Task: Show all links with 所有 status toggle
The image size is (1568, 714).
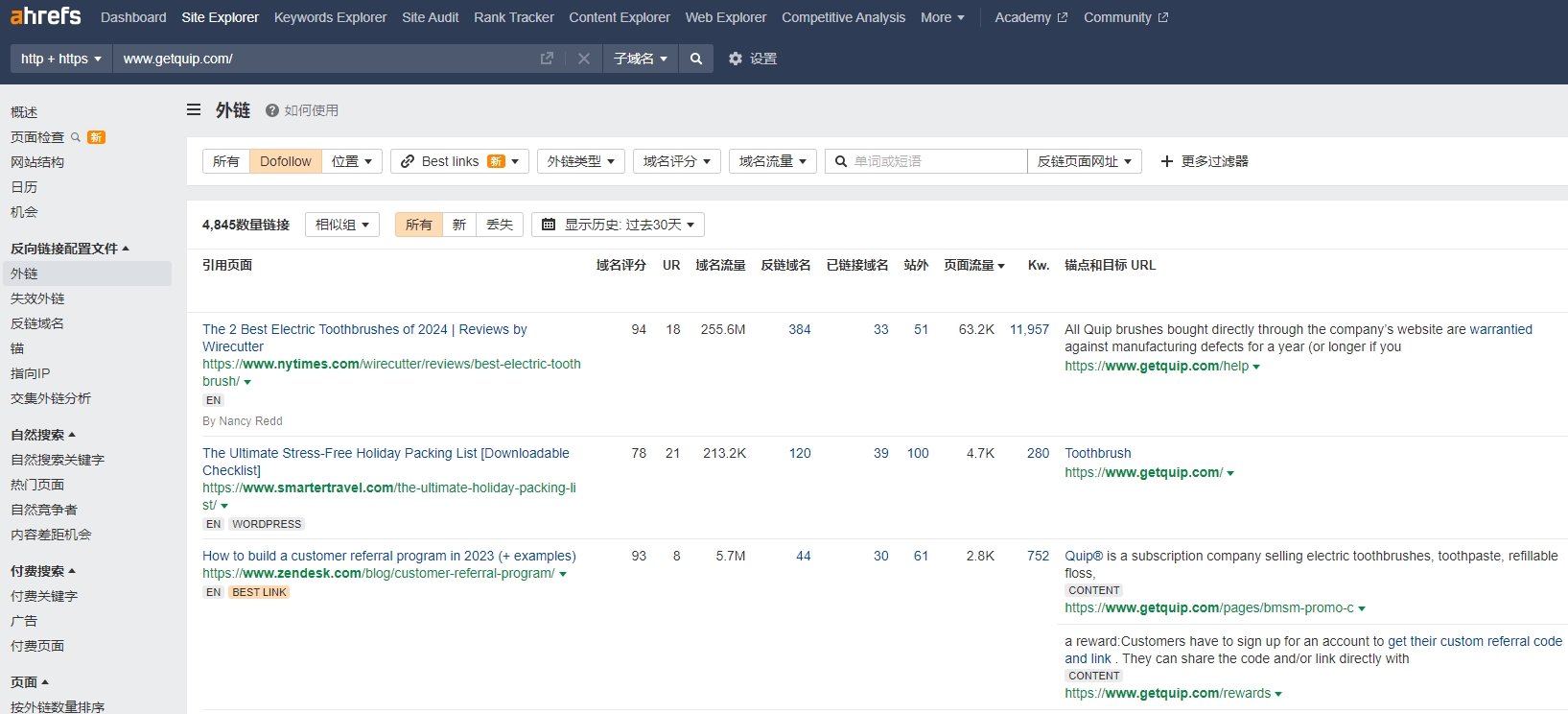Action: (419, 225)
